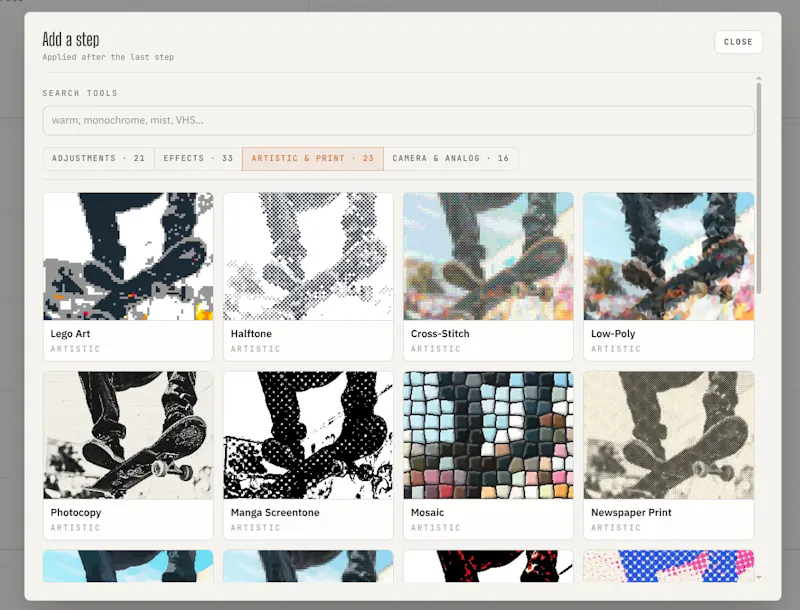Switch to the Effects tab

[x=198, y=159]
